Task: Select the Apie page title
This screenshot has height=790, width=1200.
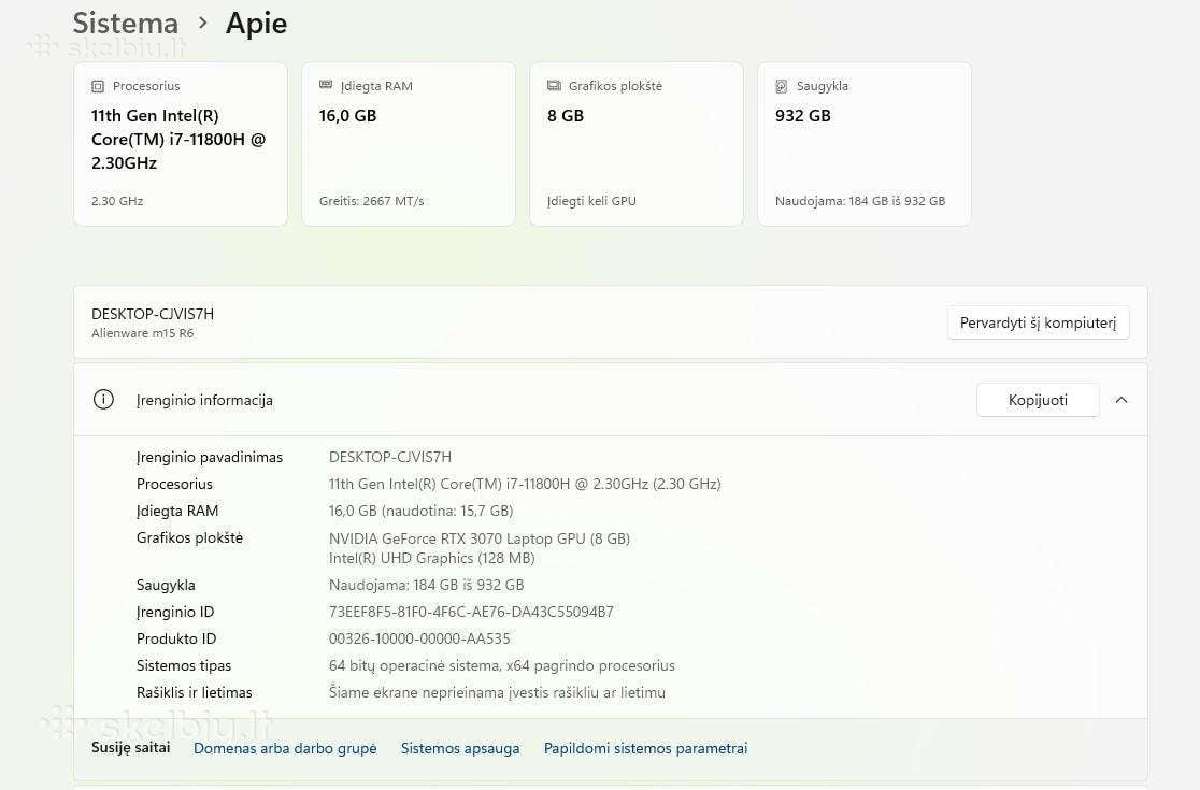Action: tap(256, 23)
